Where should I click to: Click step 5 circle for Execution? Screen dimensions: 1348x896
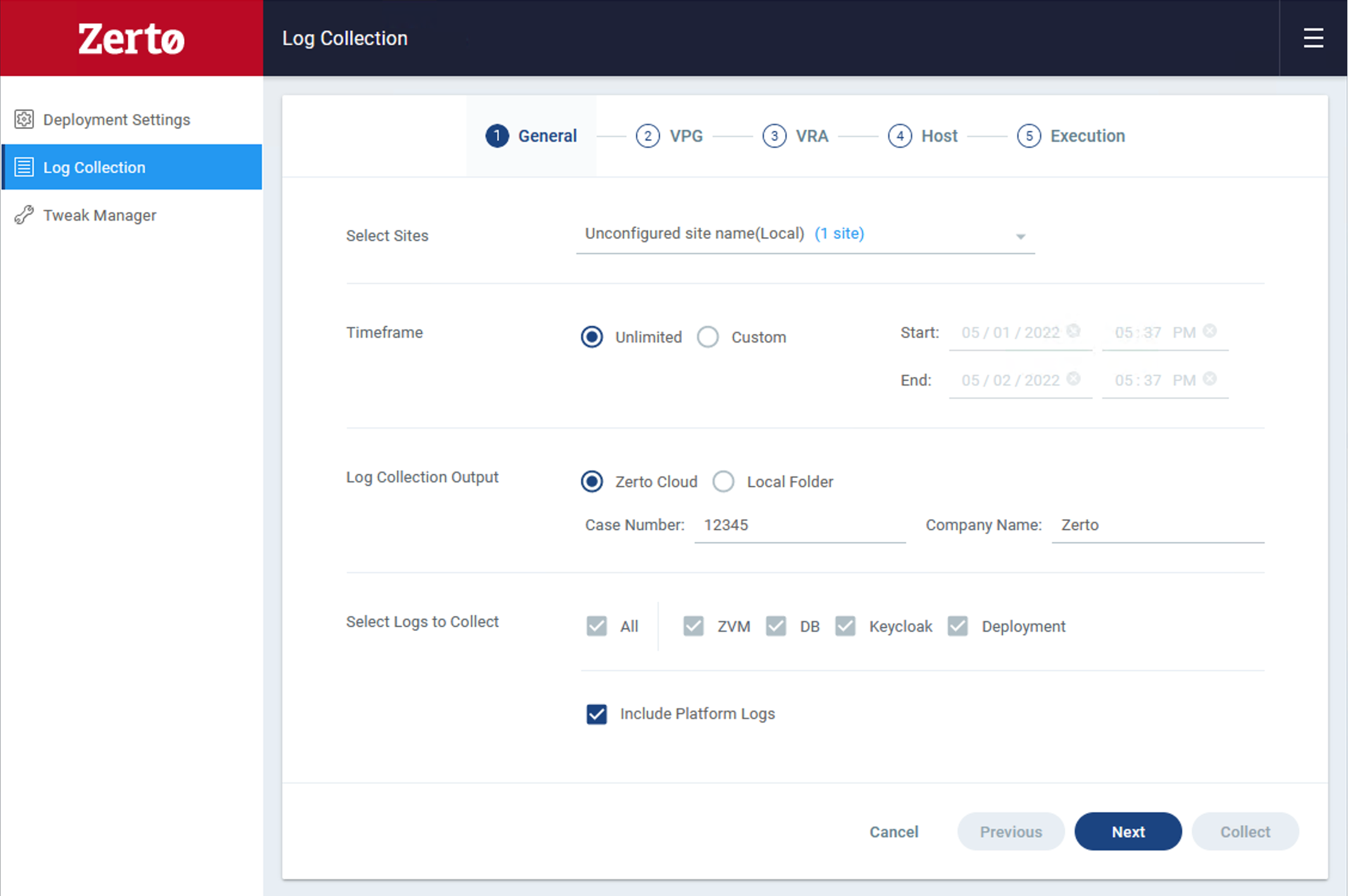coord(1029,136)
